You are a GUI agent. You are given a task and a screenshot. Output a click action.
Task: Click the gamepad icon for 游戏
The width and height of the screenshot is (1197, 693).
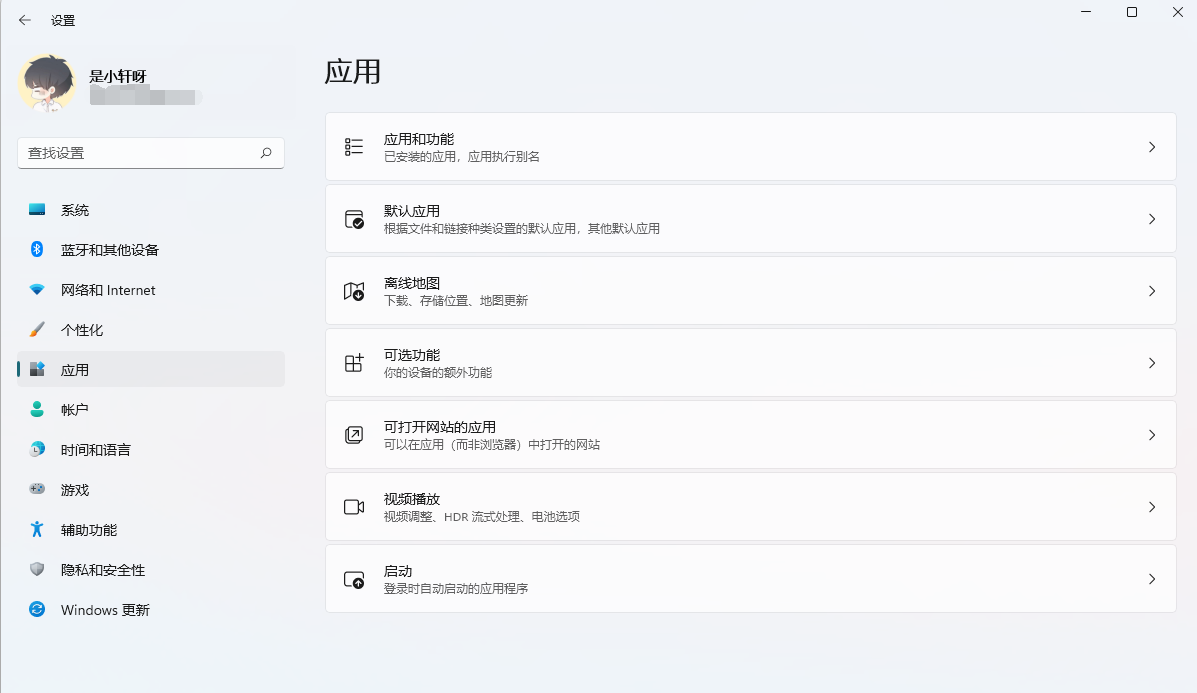37,489
